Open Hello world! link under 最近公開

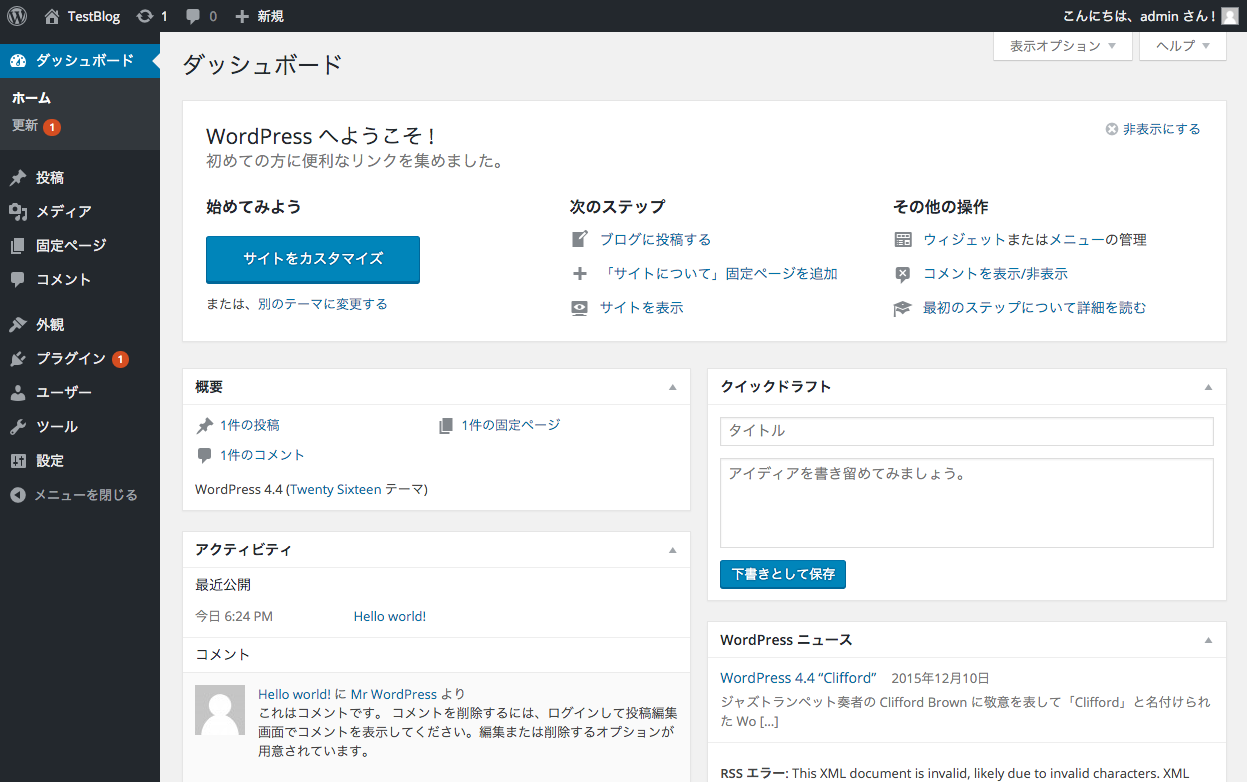click(390, 617)
